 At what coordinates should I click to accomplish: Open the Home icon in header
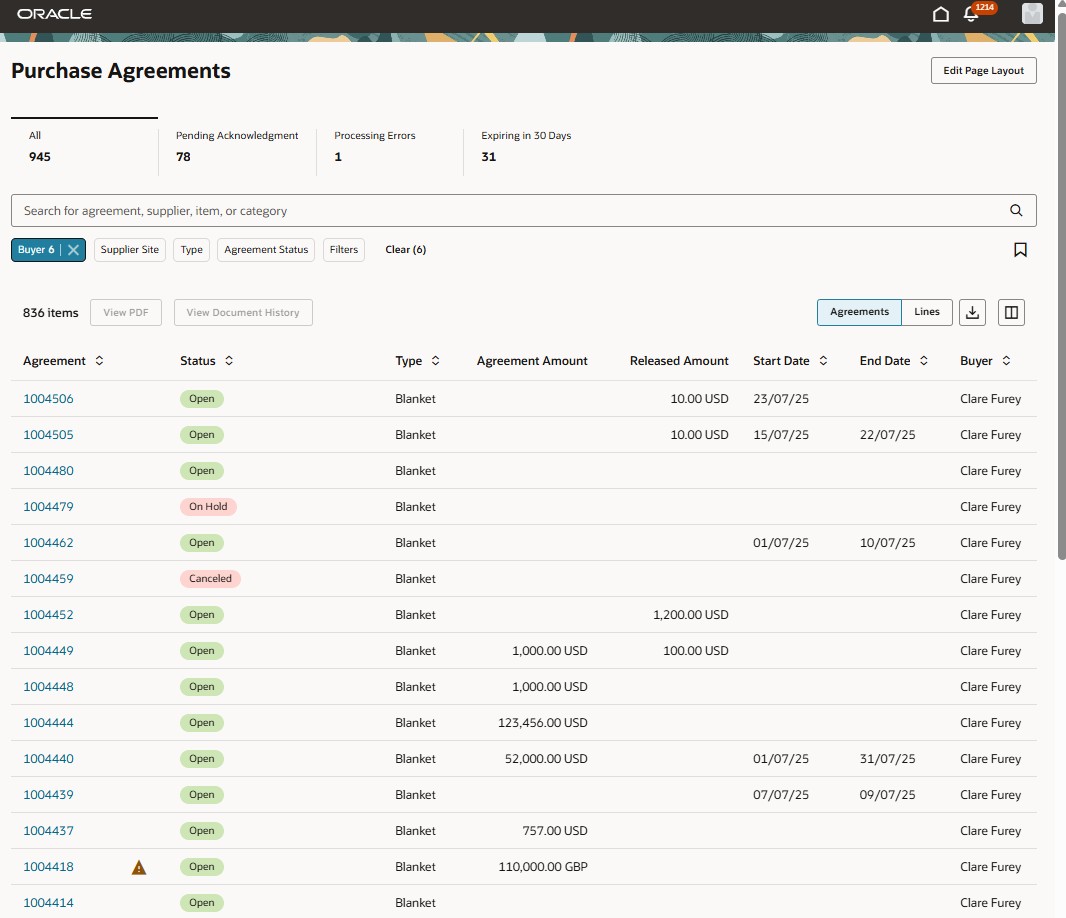940,14
